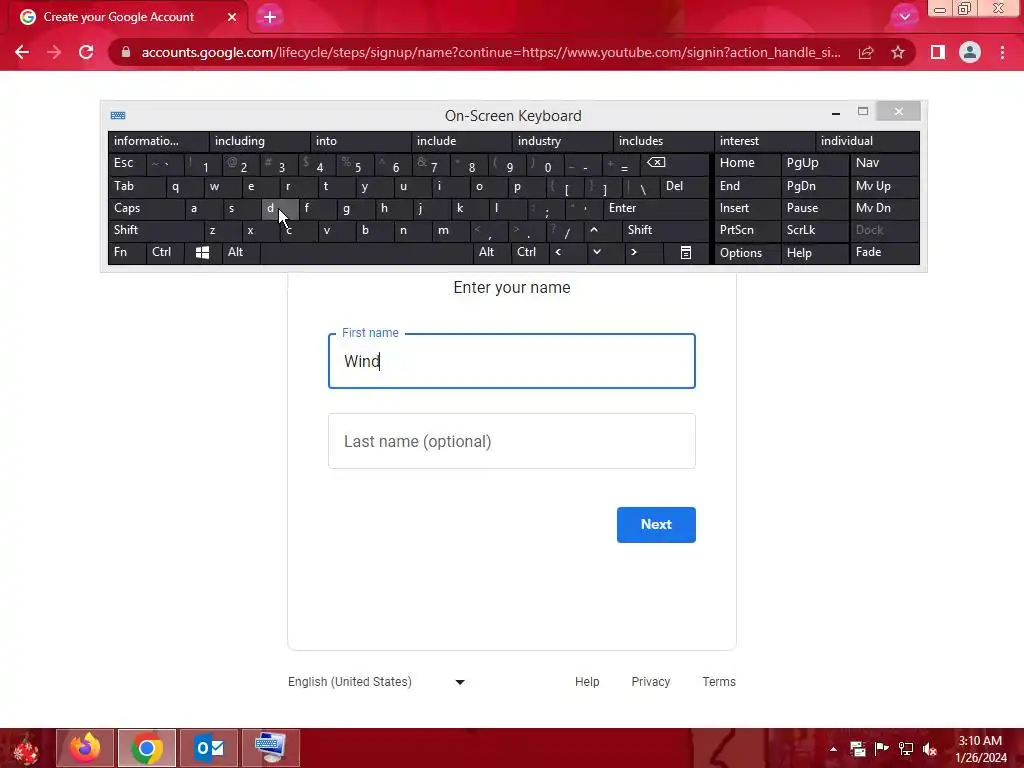Open On-Screen Keyboard taskbar icon

point(270,748)
